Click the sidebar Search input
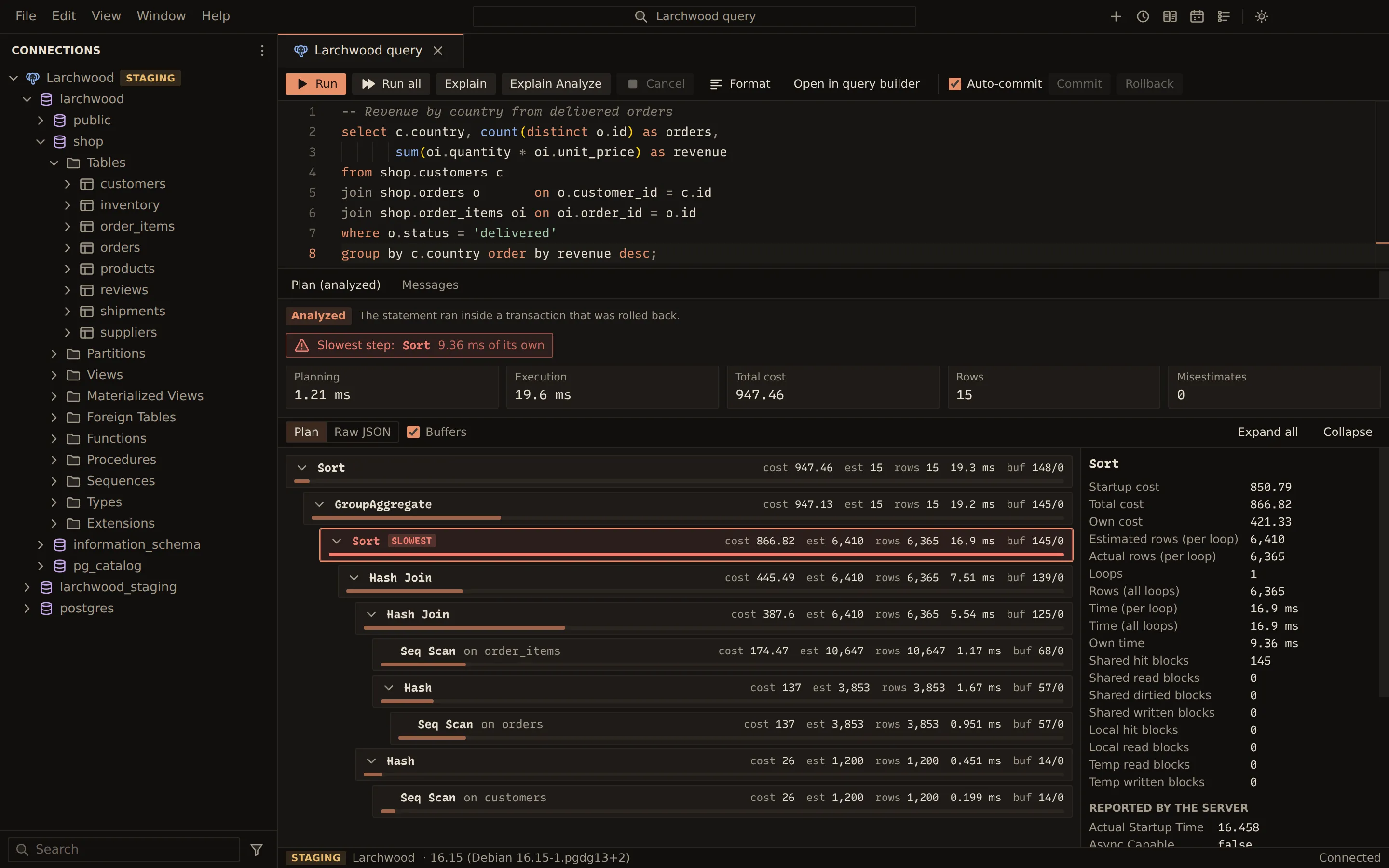The image size is (1389, 868). coord(124,849)
